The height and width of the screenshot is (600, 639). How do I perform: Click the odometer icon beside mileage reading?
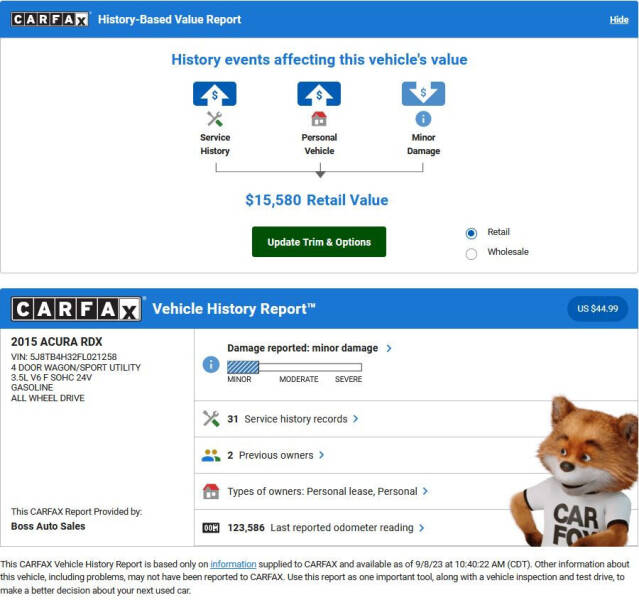point(211,527)
